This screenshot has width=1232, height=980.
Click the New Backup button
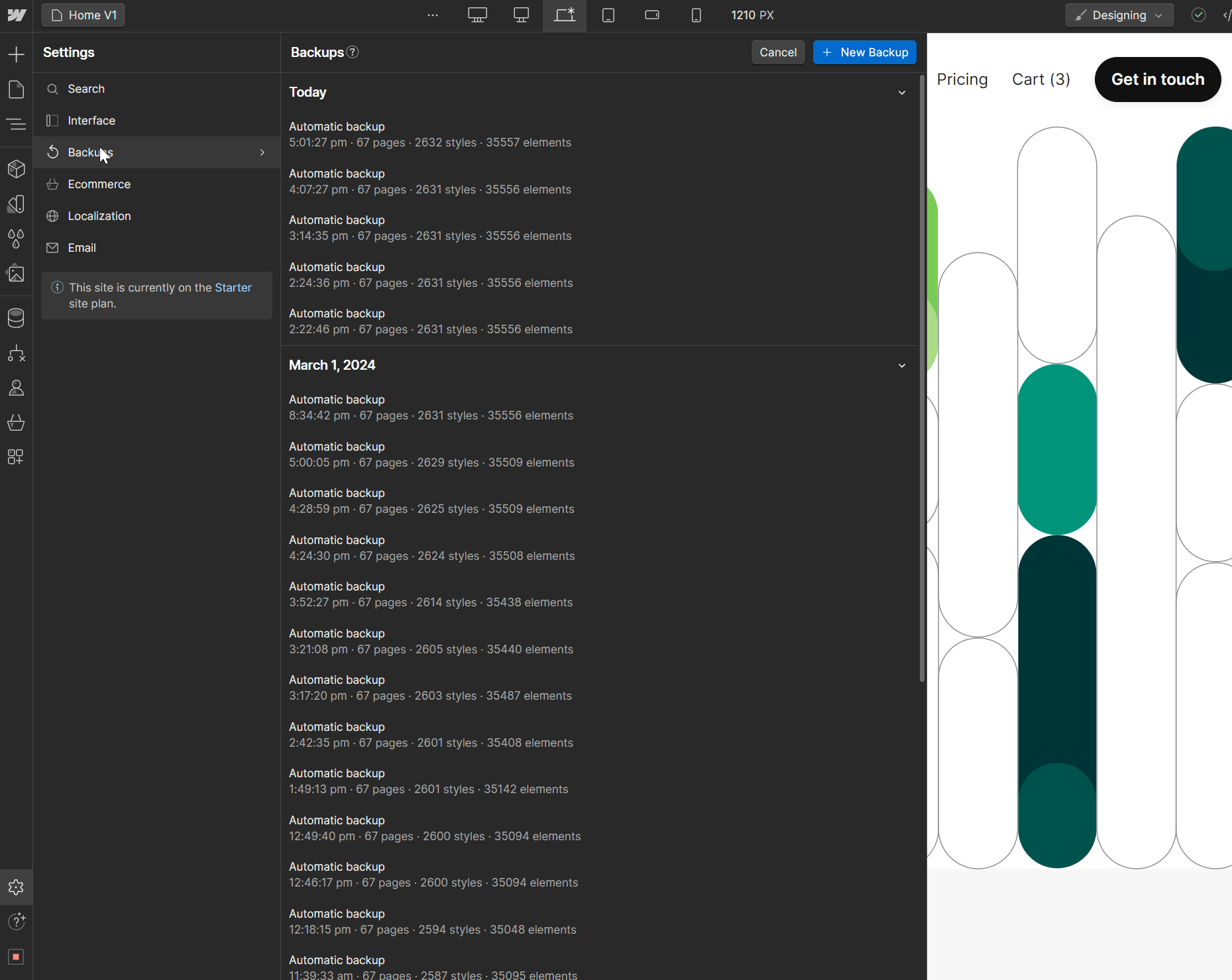click(865, 52)
